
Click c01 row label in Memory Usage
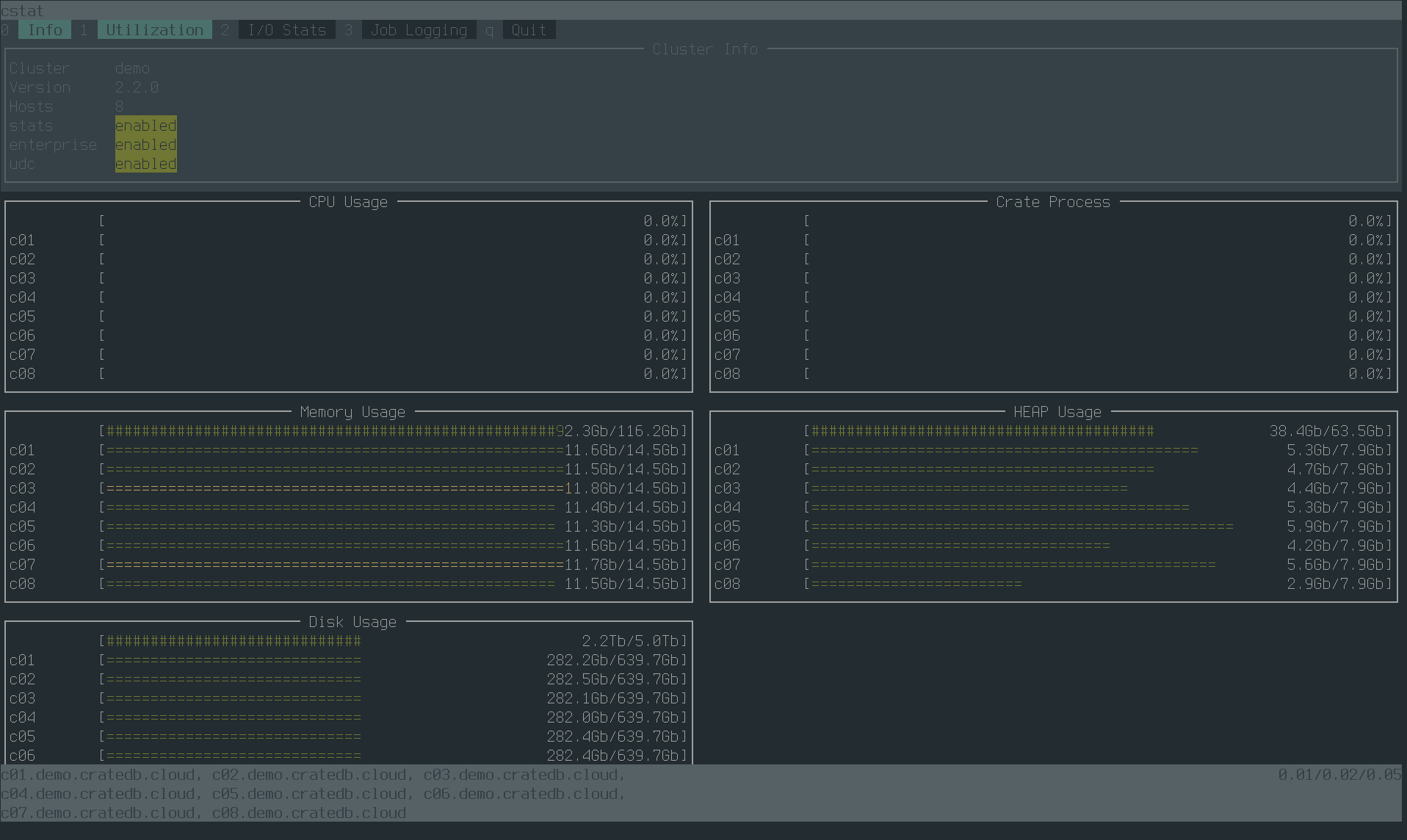22,450
